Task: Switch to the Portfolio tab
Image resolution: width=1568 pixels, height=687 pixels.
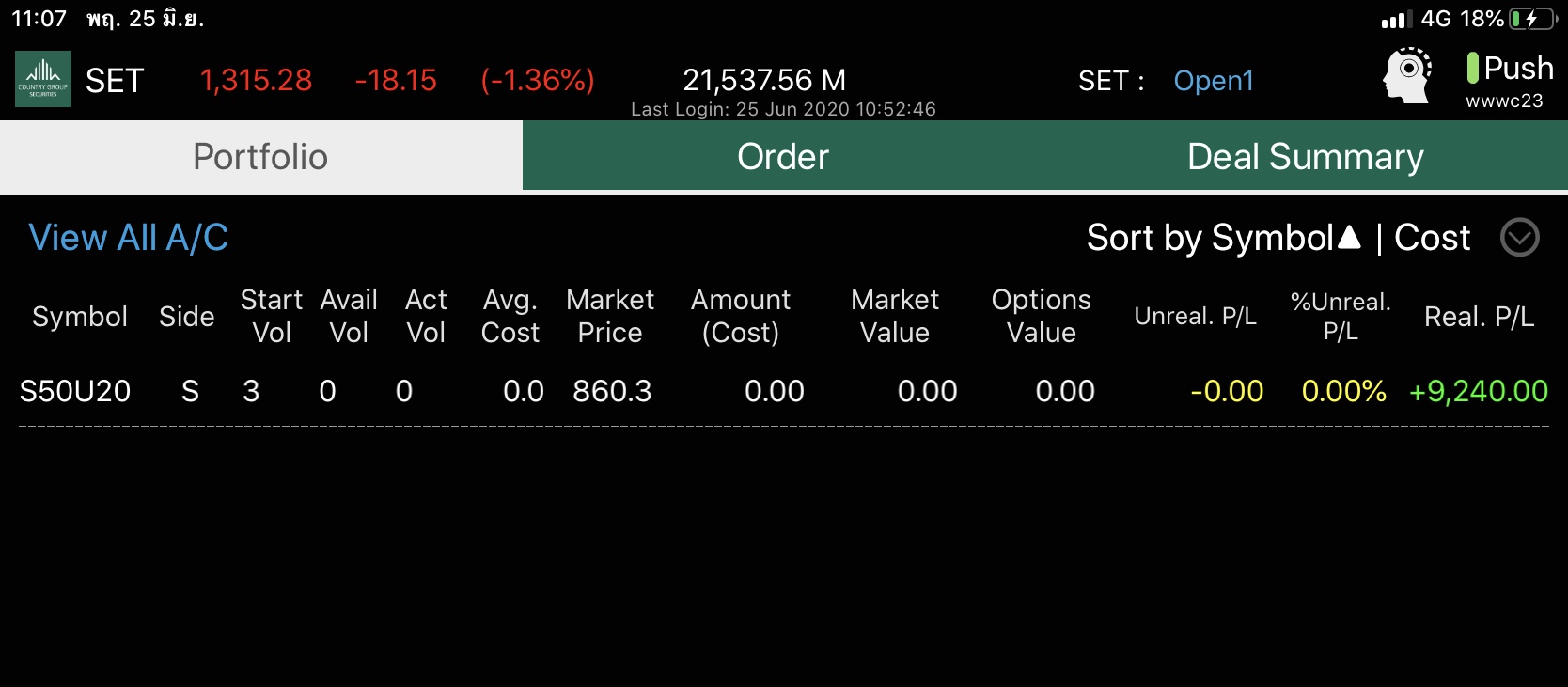Action: coord(260,157)
